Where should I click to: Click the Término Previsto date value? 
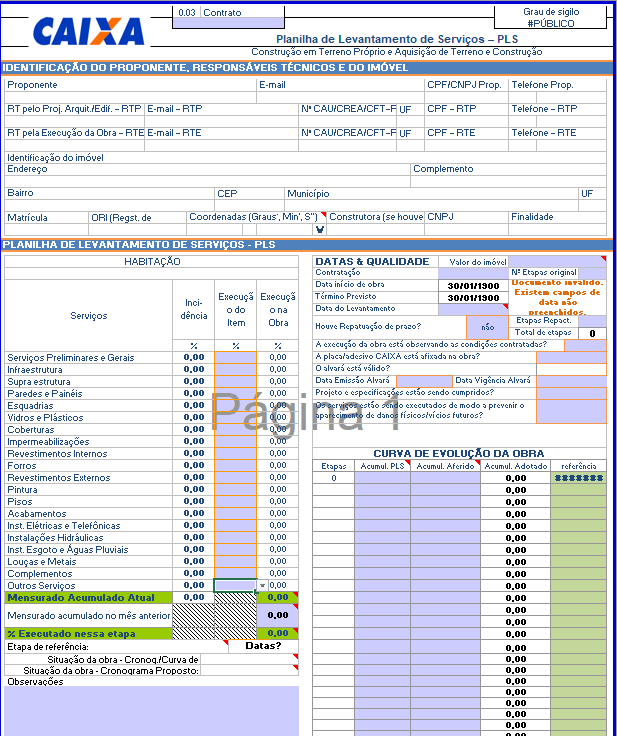tap(473, 298)
